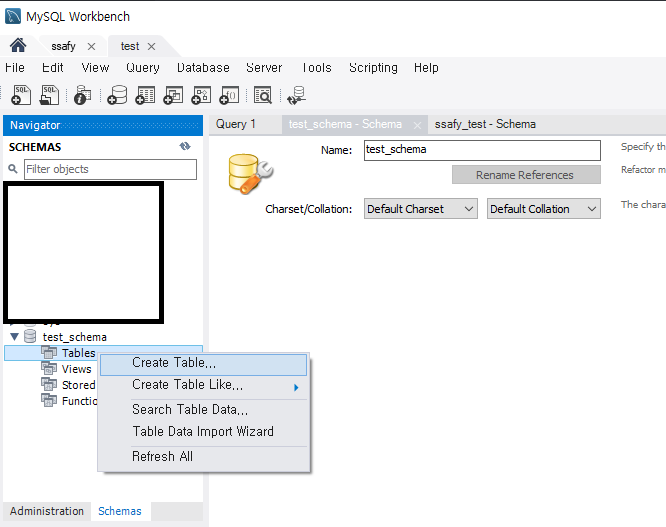
Task: Expand the Create Table Like submenu arrow
Action: 296,387
